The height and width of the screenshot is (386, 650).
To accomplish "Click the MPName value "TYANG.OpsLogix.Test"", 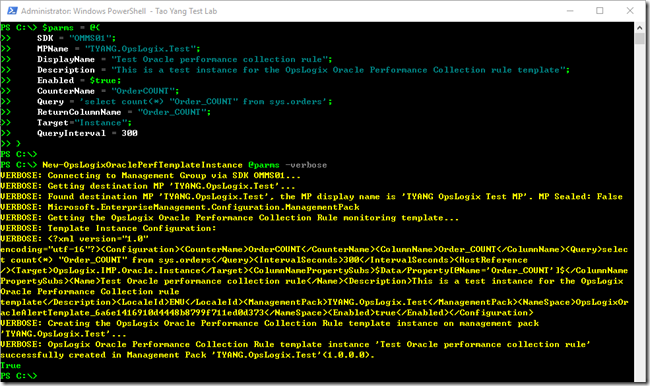I will [x=140, y=49].
